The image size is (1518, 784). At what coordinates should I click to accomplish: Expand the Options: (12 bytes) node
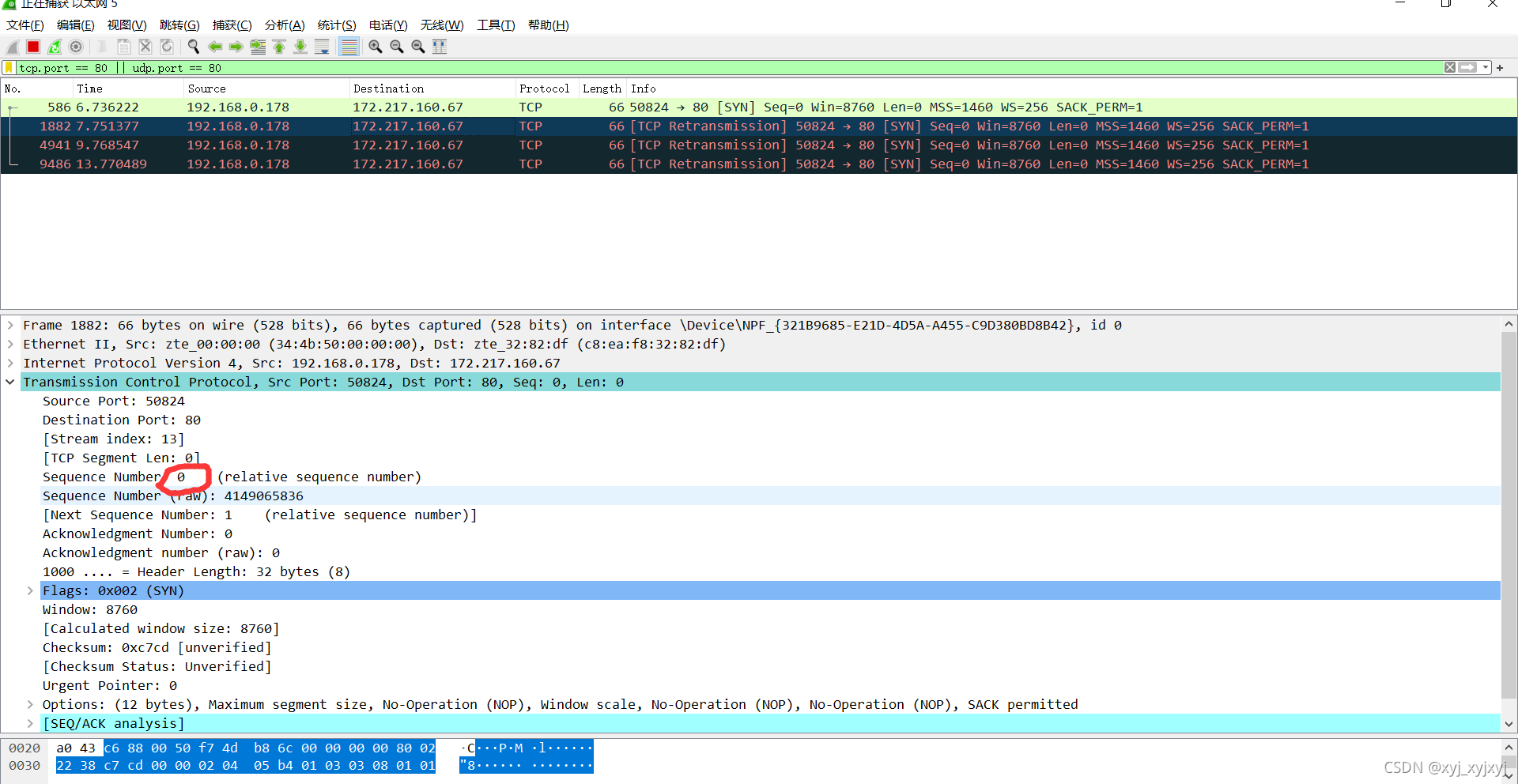[30, 705]
